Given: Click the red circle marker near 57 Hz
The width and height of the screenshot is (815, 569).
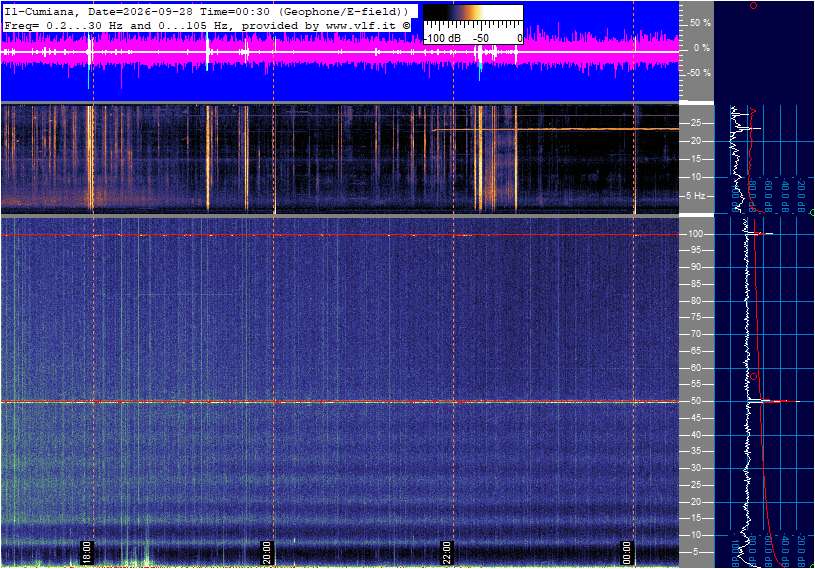Looking at the screenshot, I should tap(754, 376).
